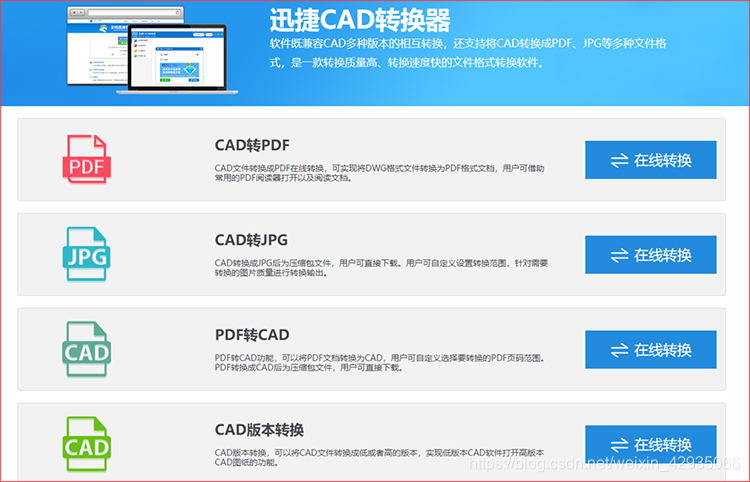Open the PDF转CAD heading

(x=252, y=335)
